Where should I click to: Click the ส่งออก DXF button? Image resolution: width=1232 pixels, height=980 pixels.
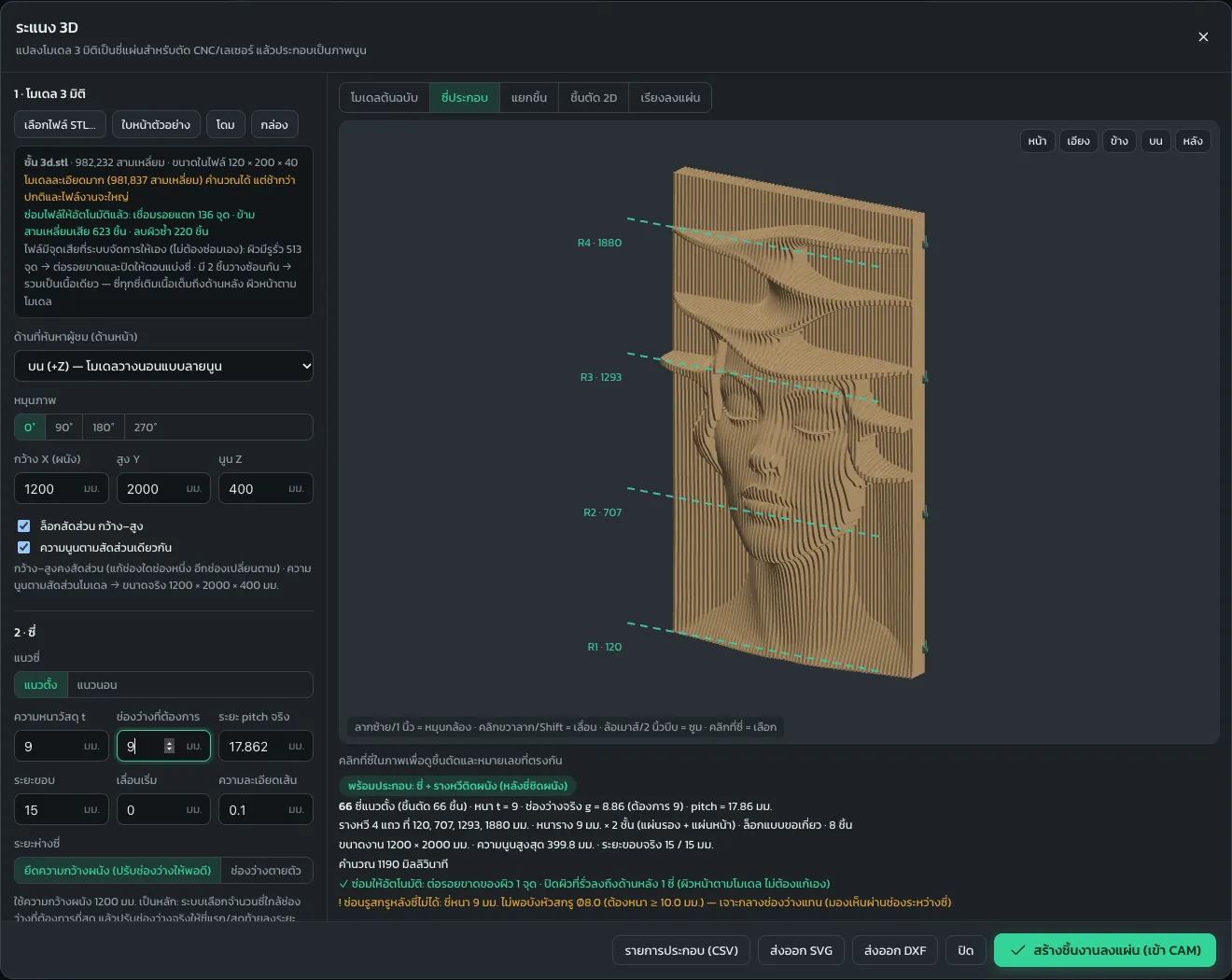coord(895,950)
